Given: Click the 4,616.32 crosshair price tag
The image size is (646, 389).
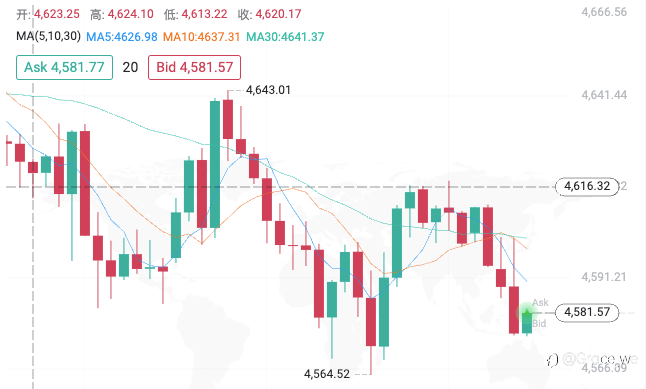Looking at the screenshot, I should click(587, 186).
